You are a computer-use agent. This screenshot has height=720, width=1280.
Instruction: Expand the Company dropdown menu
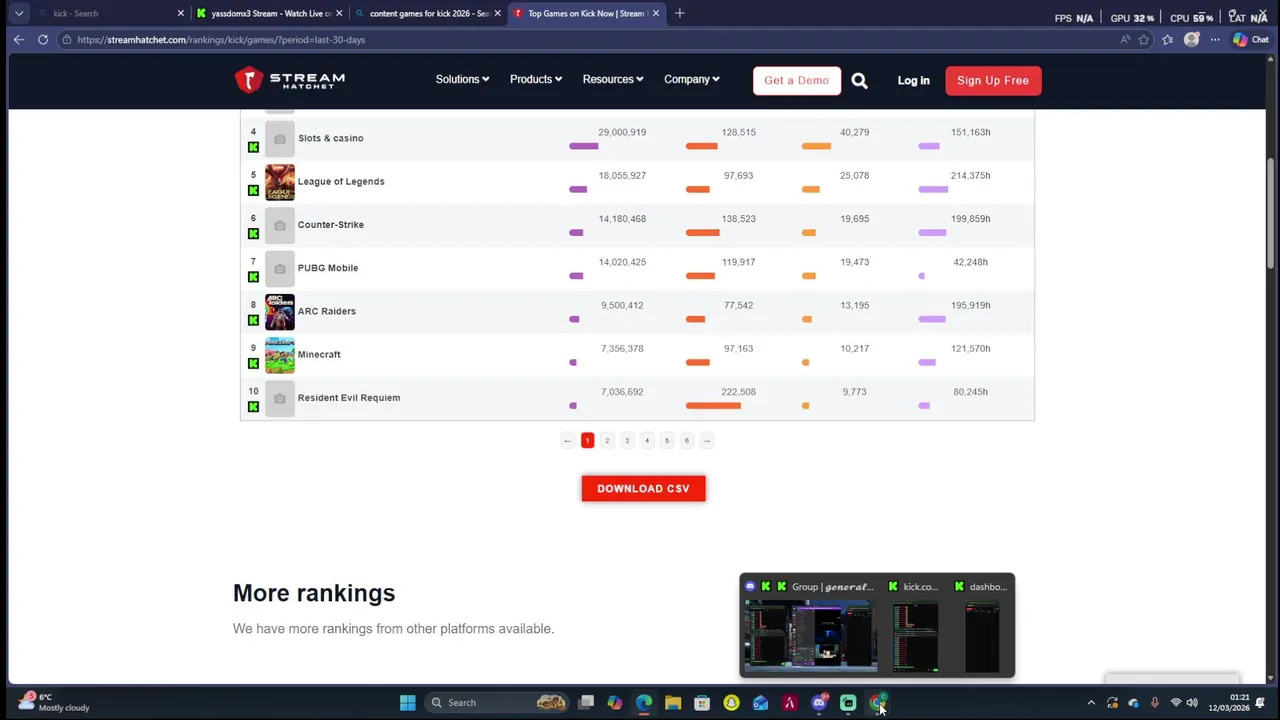click(692, 80)
